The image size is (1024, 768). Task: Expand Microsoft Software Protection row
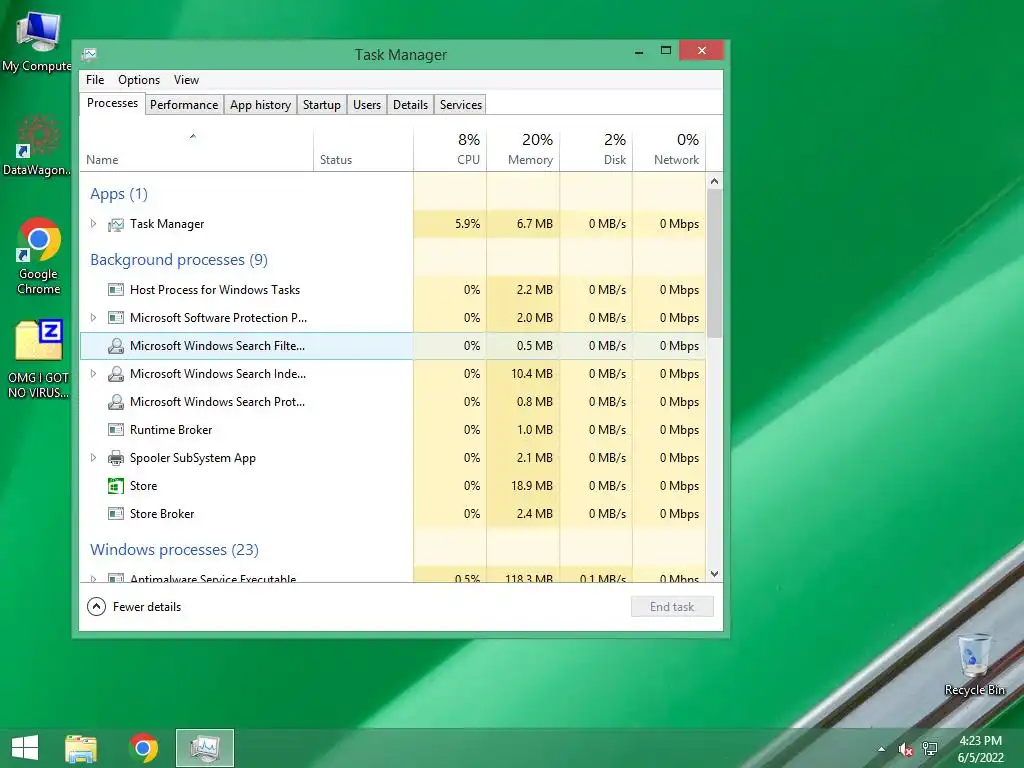93,317
